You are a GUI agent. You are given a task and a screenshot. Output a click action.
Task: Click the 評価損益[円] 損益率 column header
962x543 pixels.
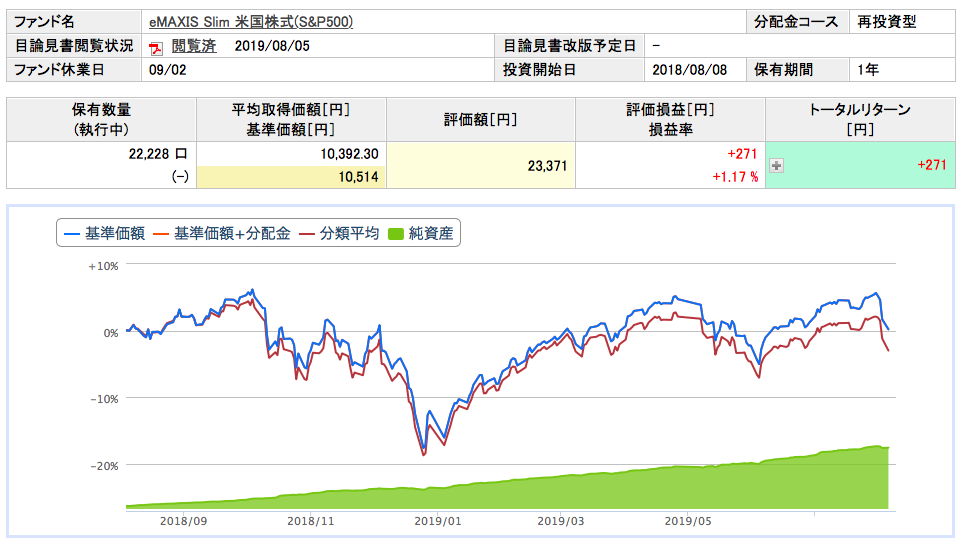click(670, 120)
